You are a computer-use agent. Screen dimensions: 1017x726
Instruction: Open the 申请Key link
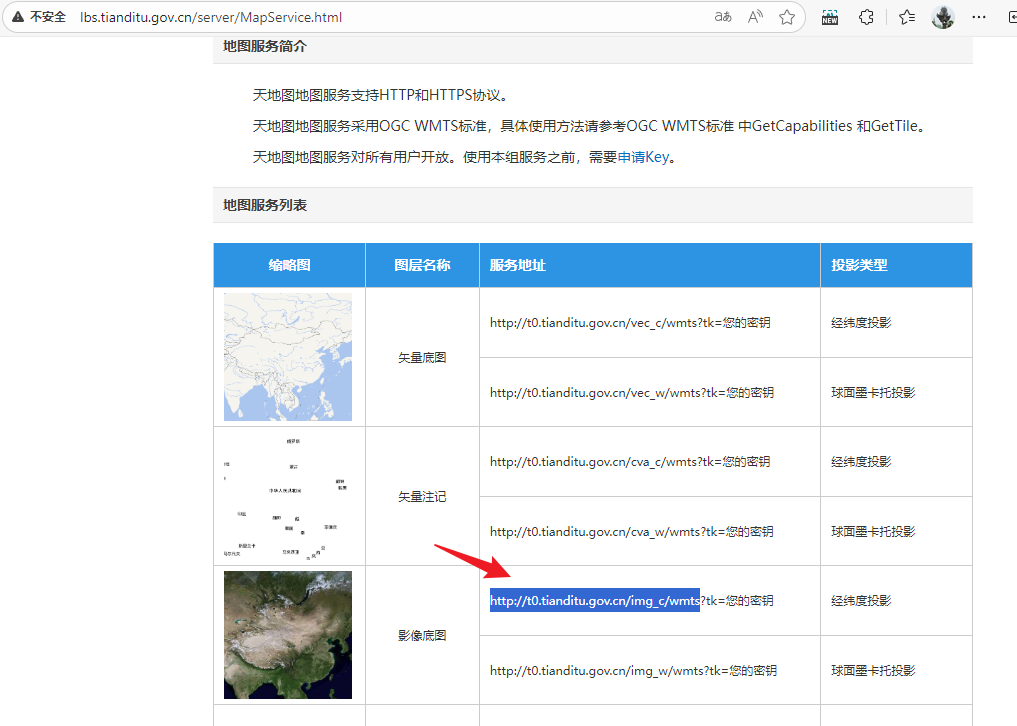click(x=643, y=158)
